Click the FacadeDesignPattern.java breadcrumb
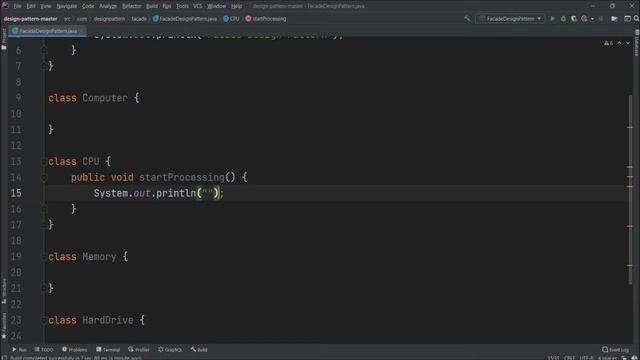 coord(185,19)
